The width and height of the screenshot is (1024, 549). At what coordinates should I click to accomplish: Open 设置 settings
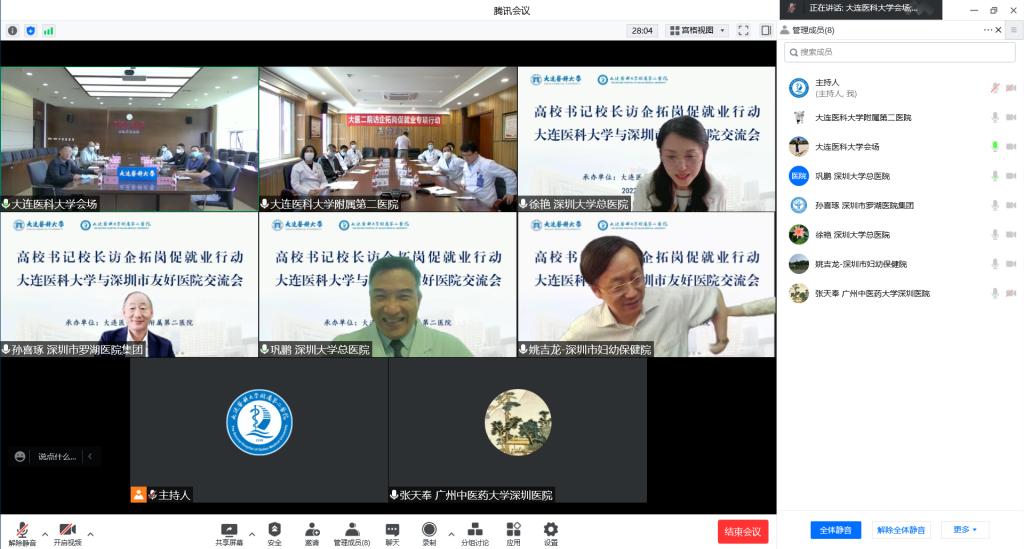(x=551, y=534)
